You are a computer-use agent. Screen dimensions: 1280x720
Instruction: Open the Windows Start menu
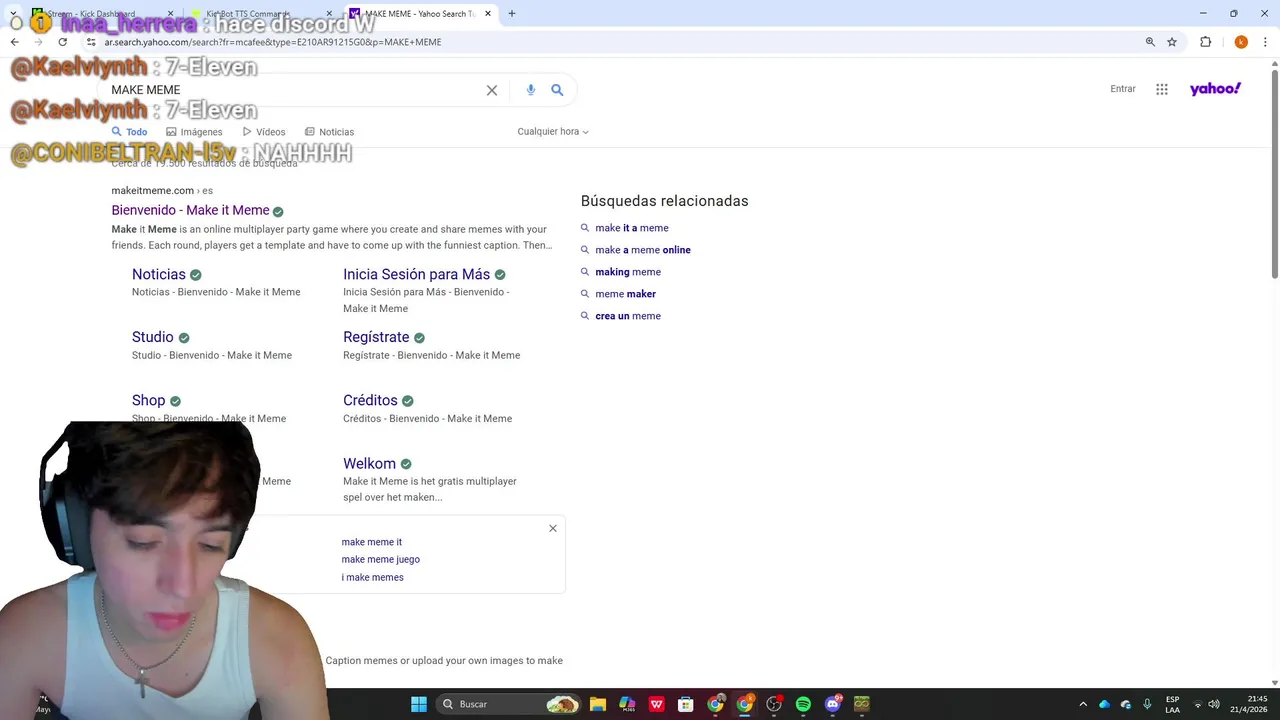coord(419,704)
